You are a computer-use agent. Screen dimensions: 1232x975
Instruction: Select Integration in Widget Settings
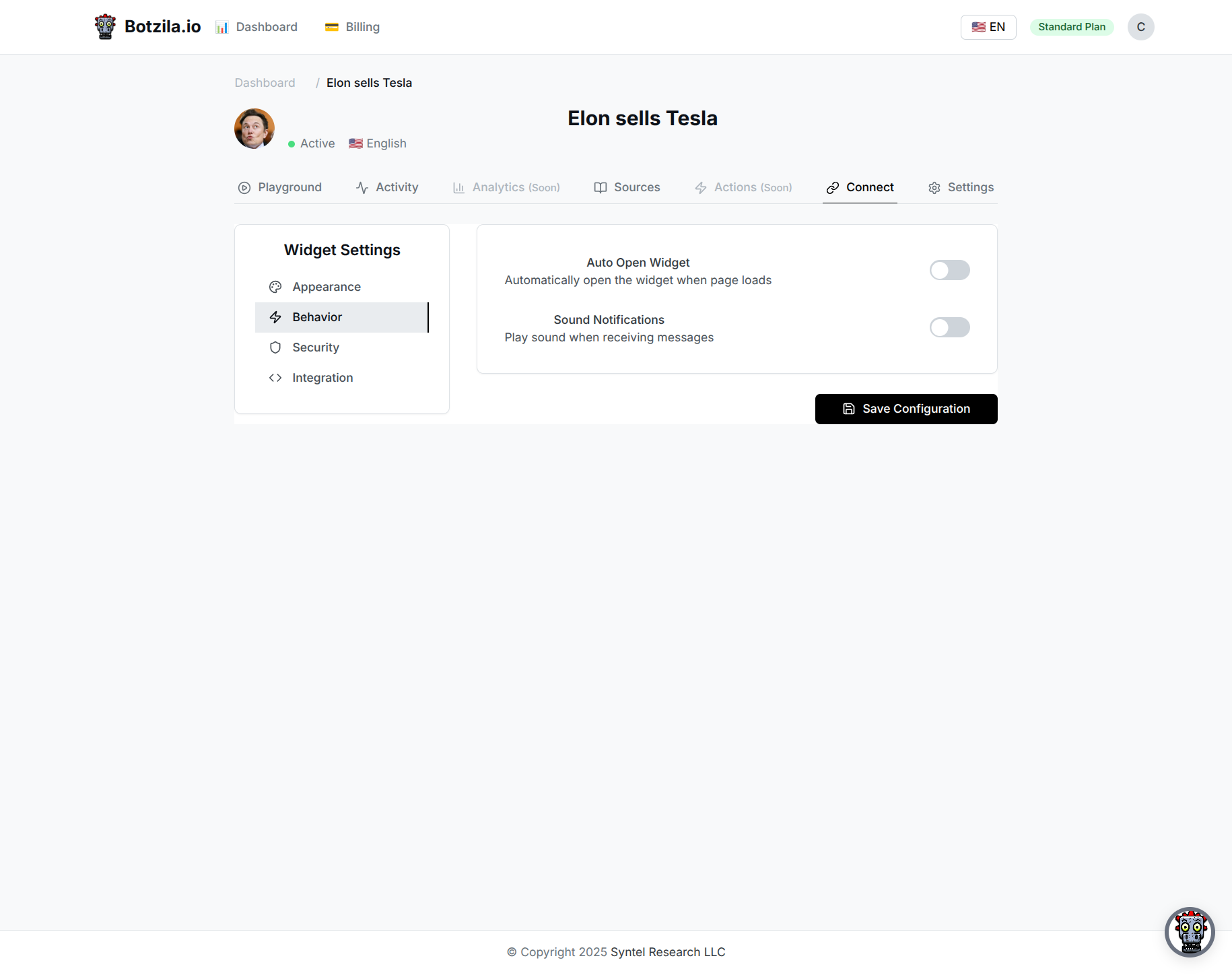[x=342, y=378]
